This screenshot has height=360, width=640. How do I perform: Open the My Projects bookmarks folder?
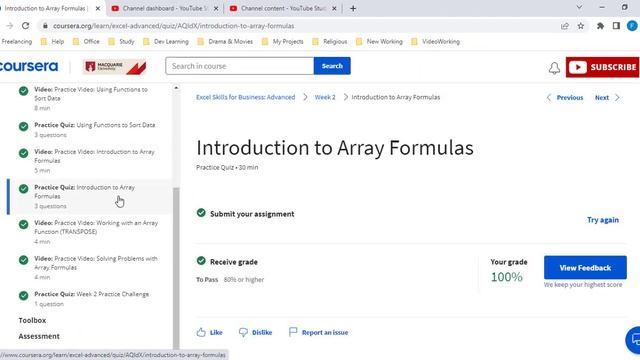(x=283, y=42)
